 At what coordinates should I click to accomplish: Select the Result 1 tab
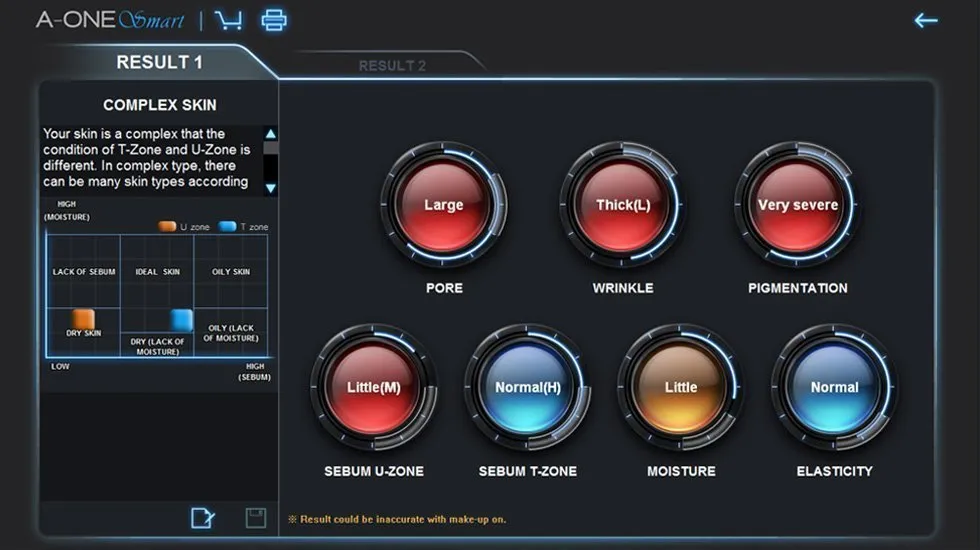click(x=159, y=62)
